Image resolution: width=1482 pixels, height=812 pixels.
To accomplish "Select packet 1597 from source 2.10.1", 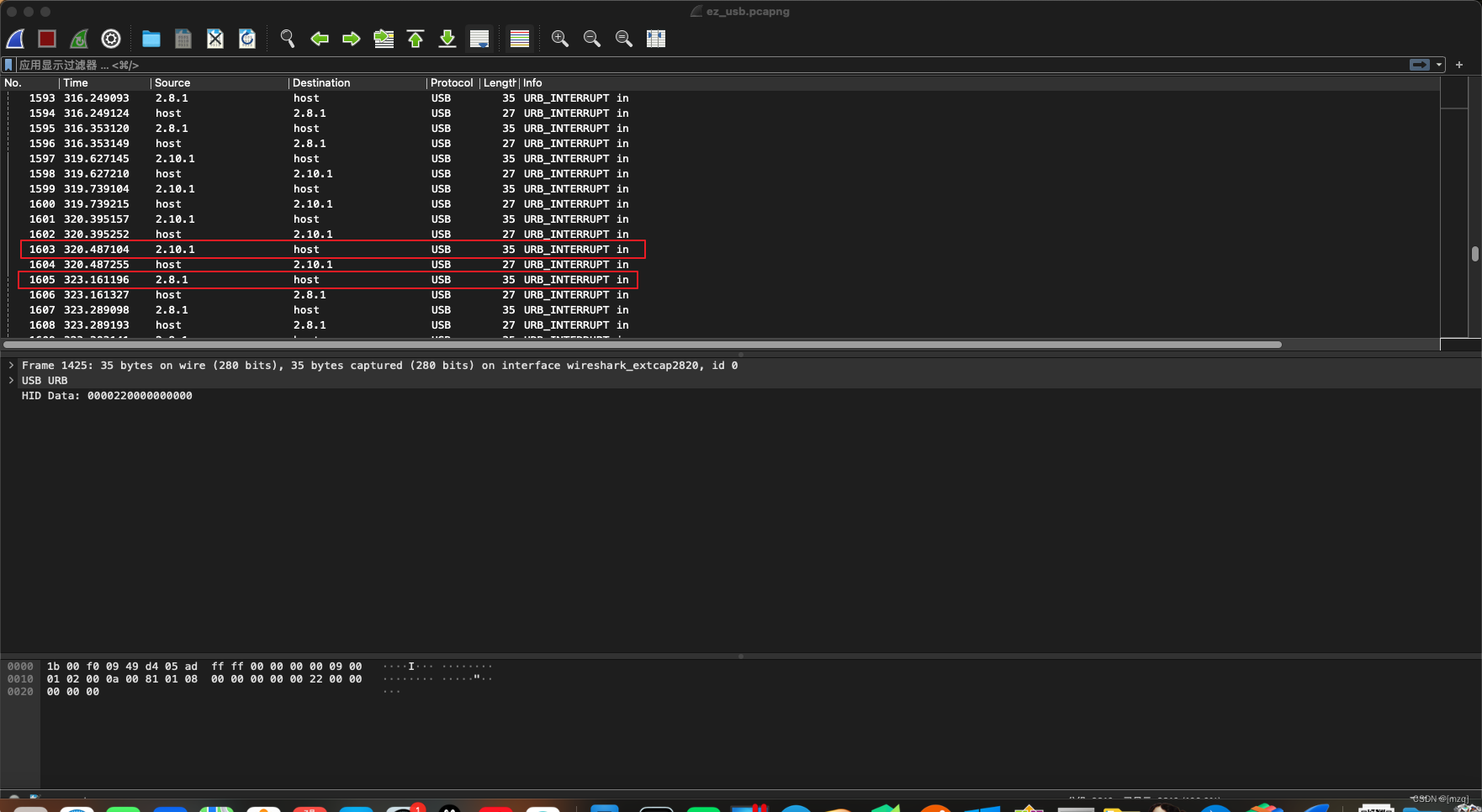I will point(720,159).
